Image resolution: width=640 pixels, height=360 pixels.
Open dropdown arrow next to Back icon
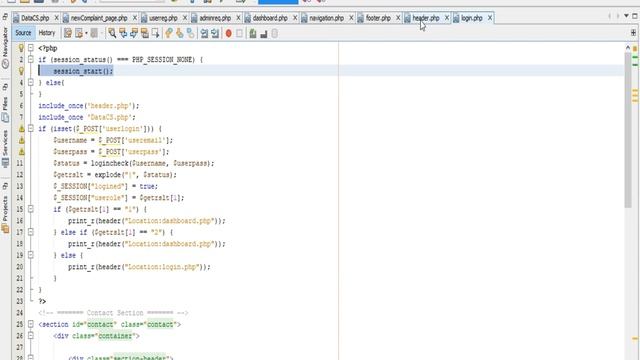coord(86,33)
